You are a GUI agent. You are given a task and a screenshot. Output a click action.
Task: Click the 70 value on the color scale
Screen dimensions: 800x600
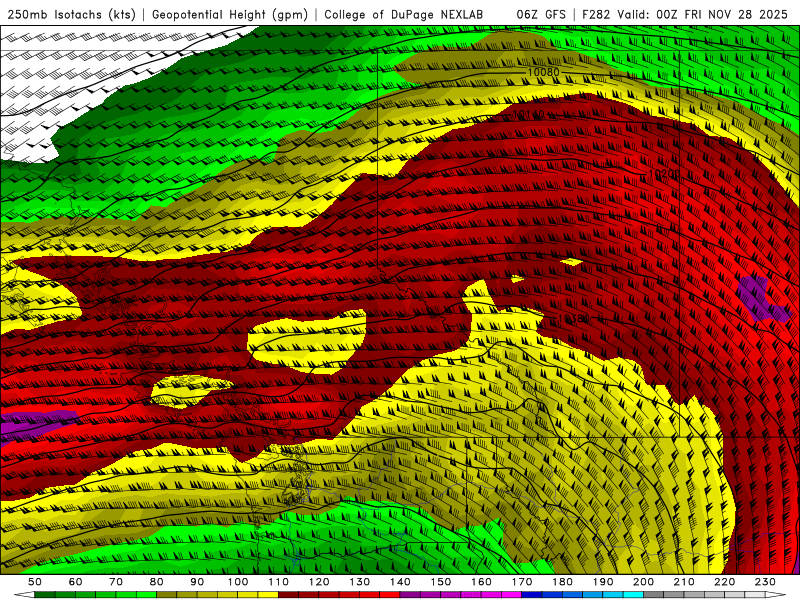tap(116, 582)
